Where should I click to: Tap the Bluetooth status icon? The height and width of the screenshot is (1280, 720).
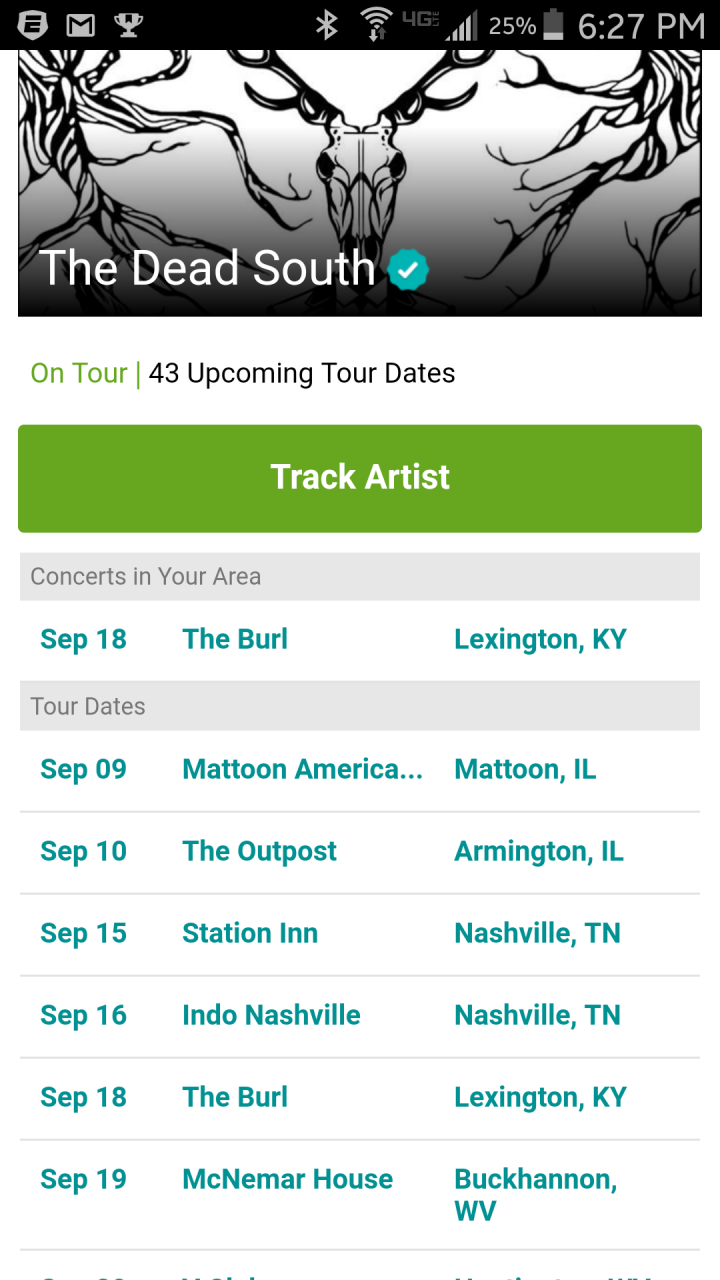click(x=327, y=25)
